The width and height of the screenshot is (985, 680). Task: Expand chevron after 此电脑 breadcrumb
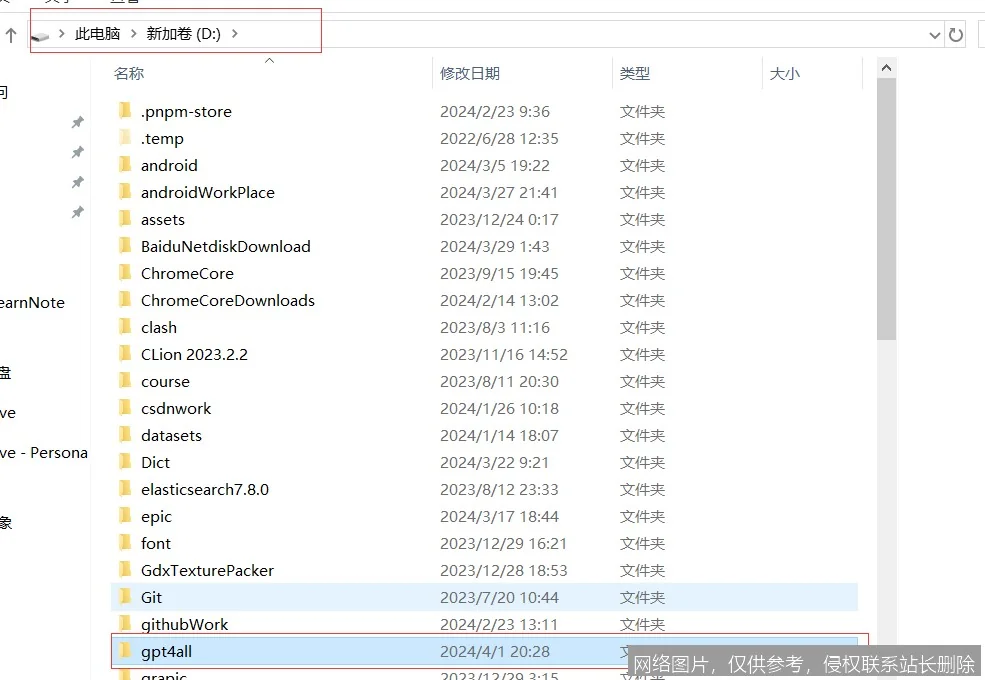point(133,34)
